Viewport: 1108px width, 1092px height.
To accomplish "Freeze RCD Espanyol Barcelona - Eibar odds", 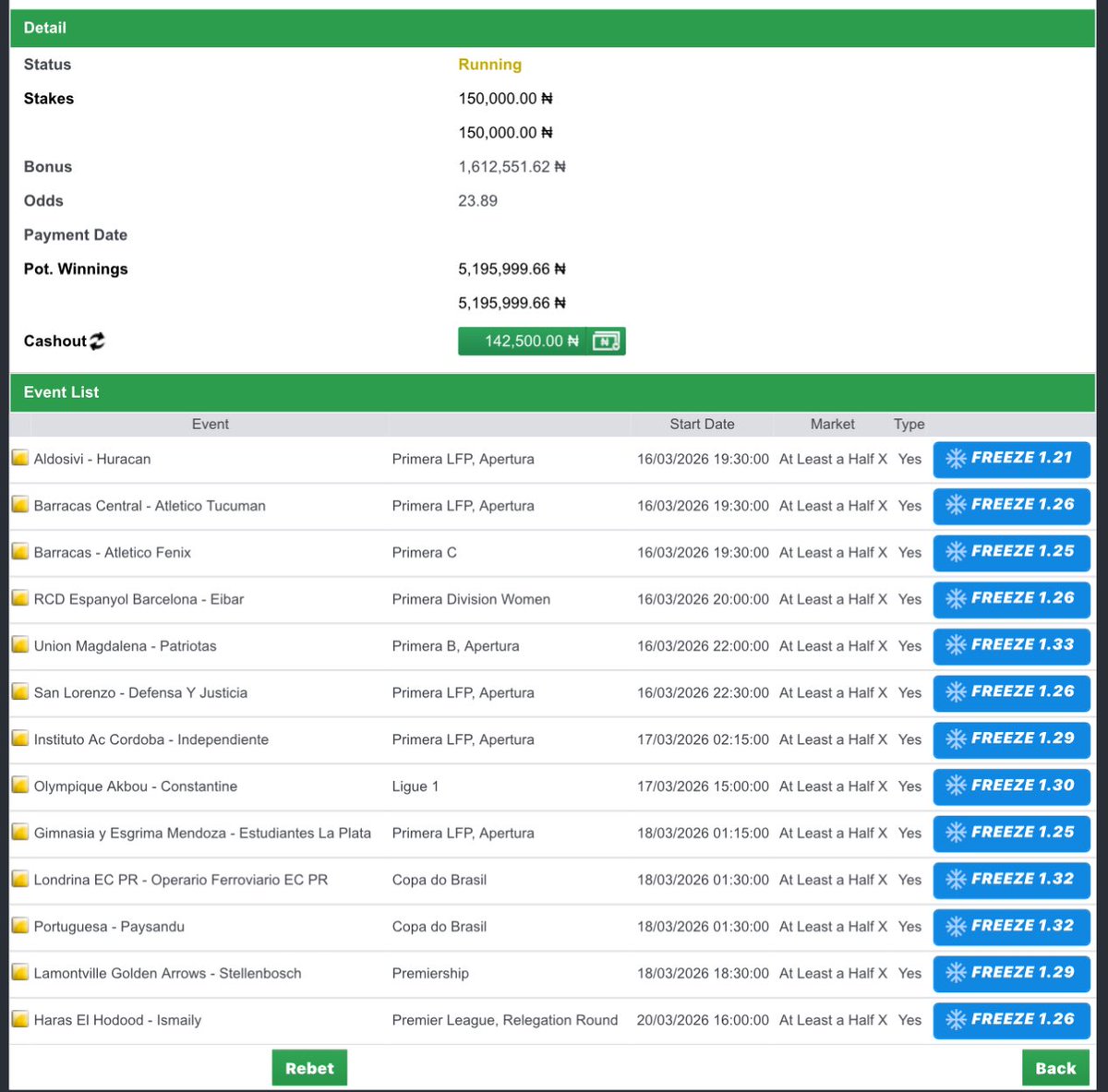I will pyautogui.click(x=1011, y=599).
